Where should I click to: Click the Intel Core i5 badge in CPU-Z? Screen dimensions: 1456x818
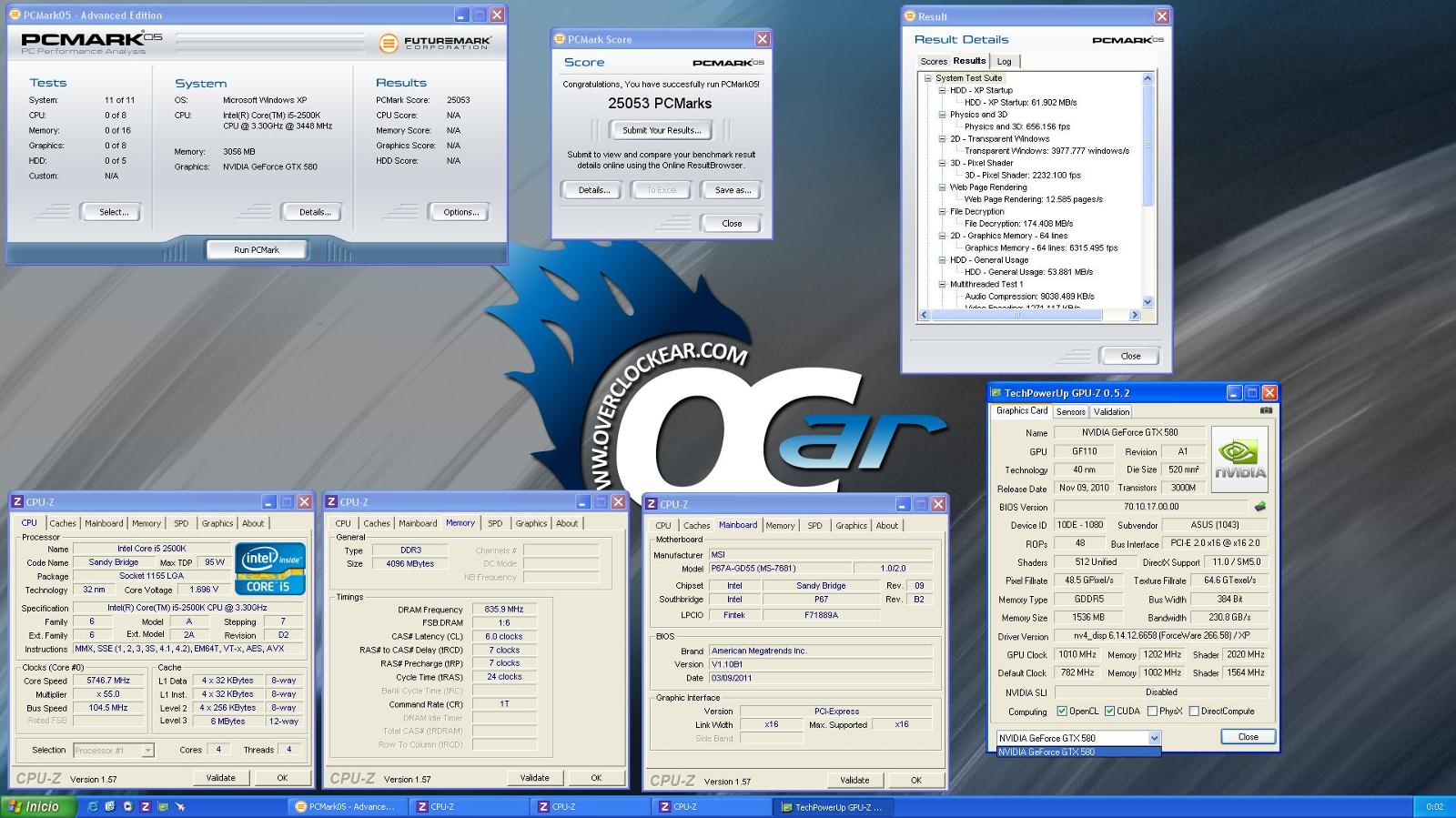click(270, 569)
